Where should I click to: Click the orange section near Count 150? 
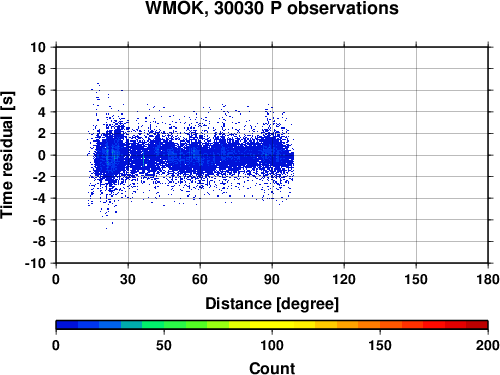pyautogui.click(x=380, y=325)
